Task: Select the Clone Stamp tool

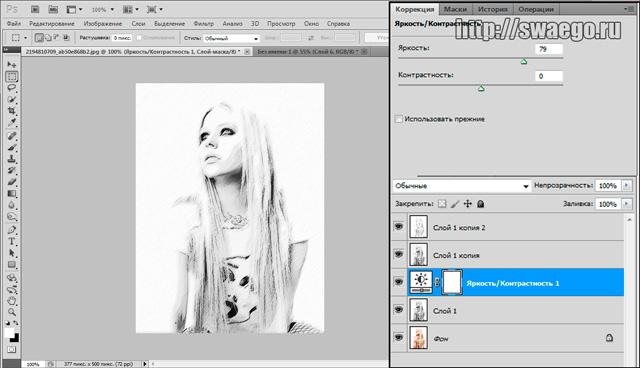Action: [x=12, y=159]
